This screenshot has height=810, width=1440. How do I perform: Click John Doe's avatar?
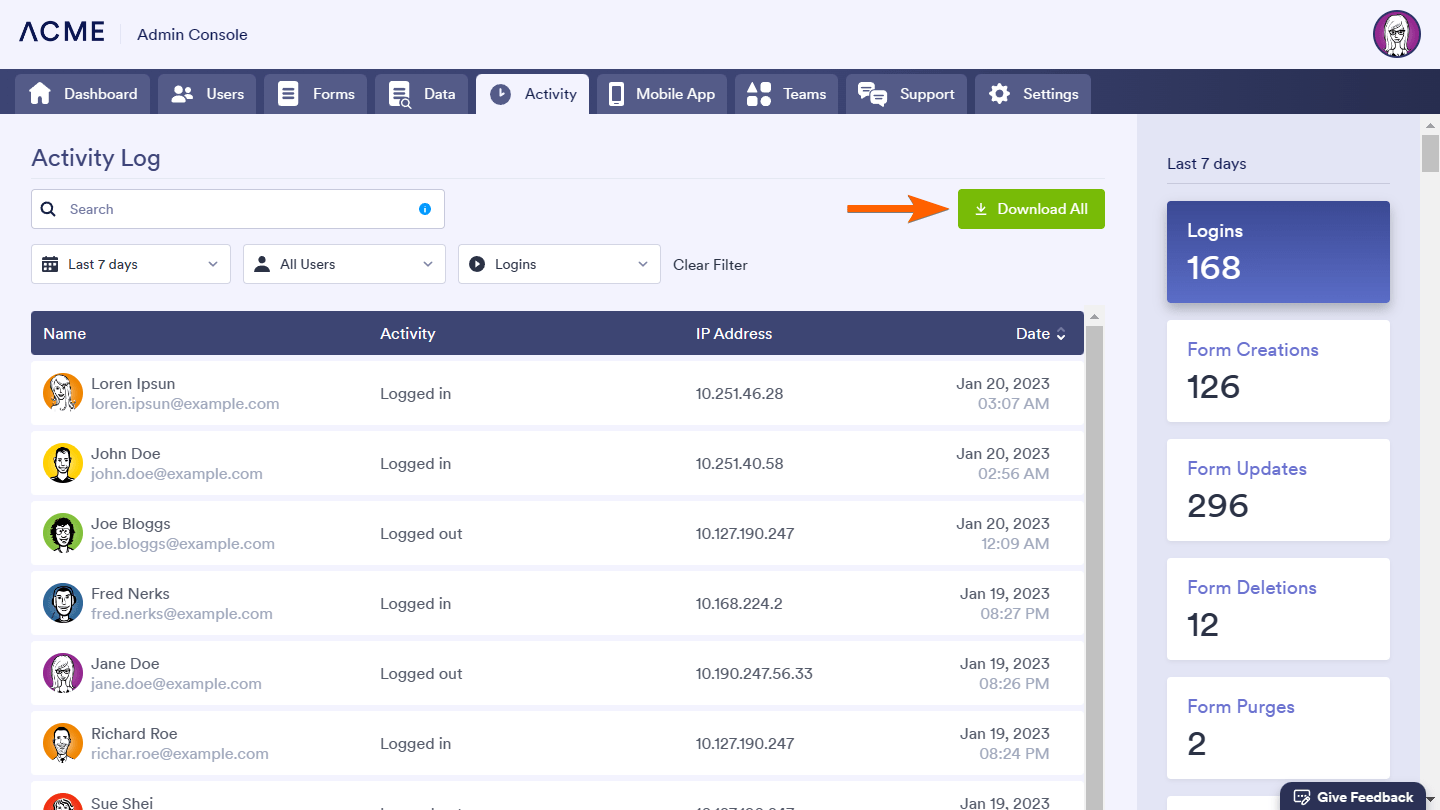click(x=63, y=463)
